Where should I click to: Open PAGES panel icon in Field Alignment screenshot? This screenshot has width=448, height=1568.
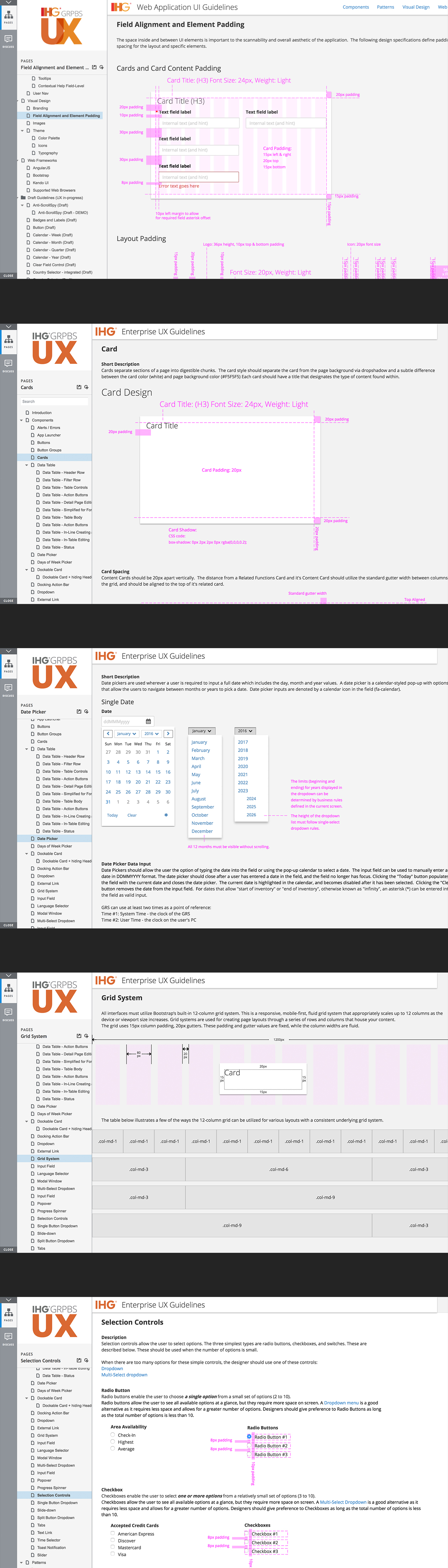coord(9,17)
